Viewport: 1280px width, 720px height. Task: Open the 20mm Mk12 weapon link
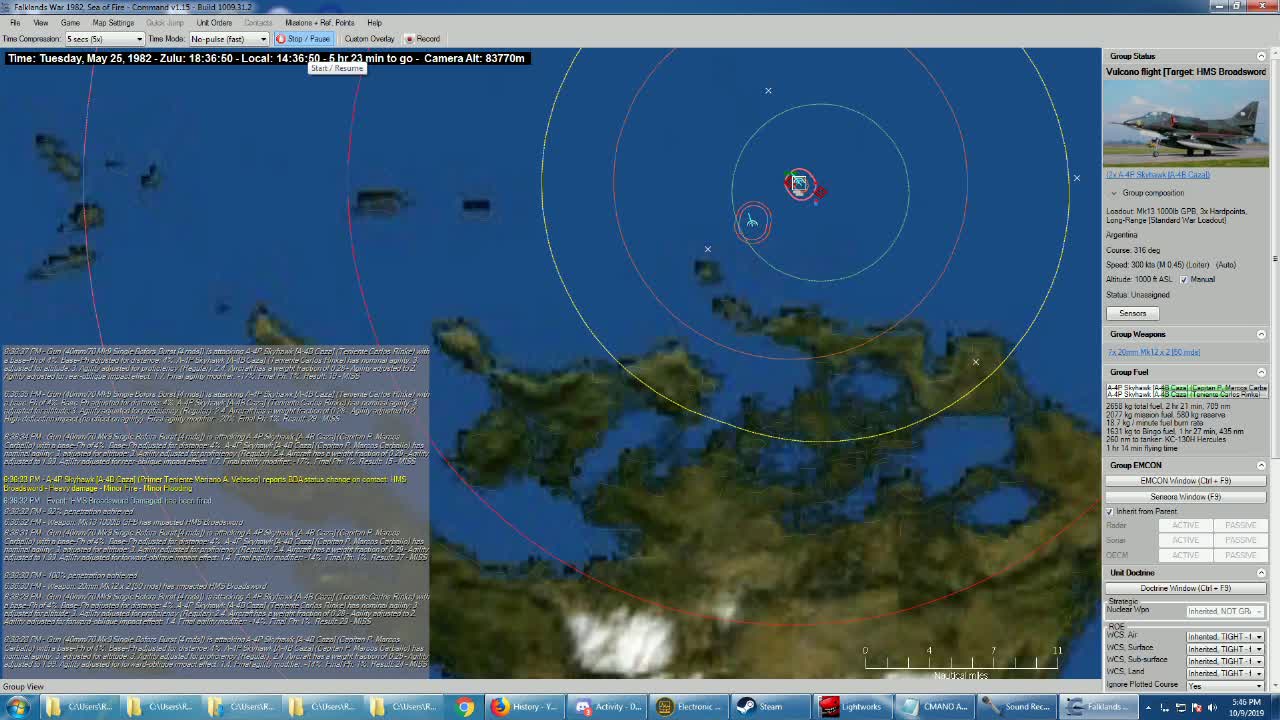[1153, 352]
